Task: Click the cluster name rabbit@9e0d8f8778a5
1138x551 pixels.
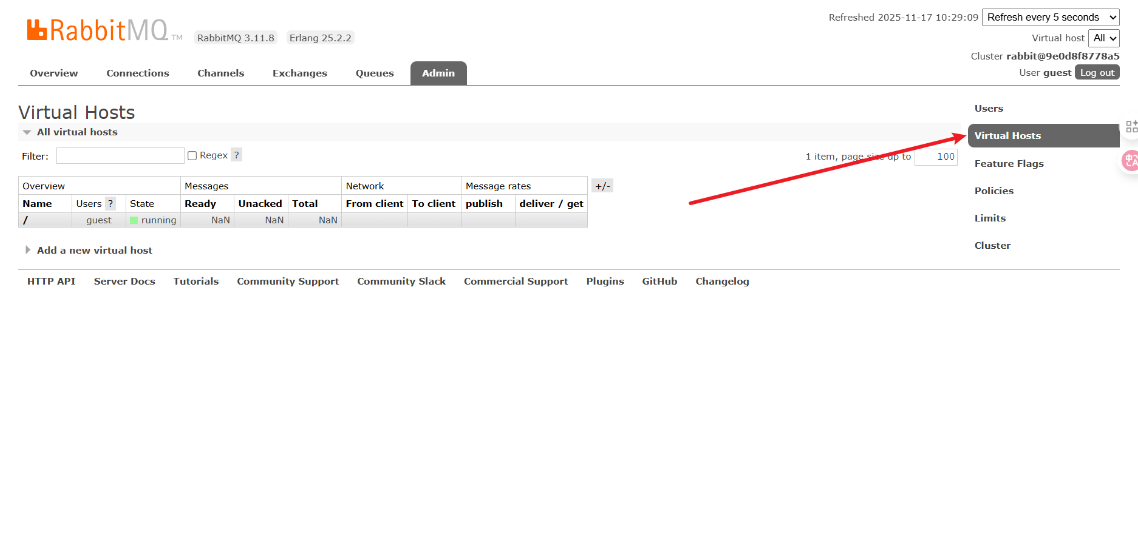Action: click(x=1063, y=56)
